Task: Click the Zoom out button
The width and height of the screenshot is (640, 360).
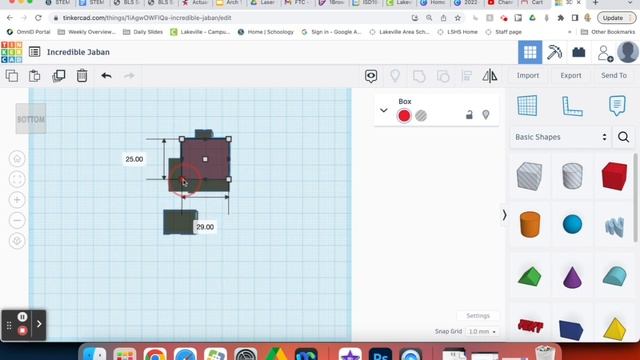Action: [x=17, y=220]
